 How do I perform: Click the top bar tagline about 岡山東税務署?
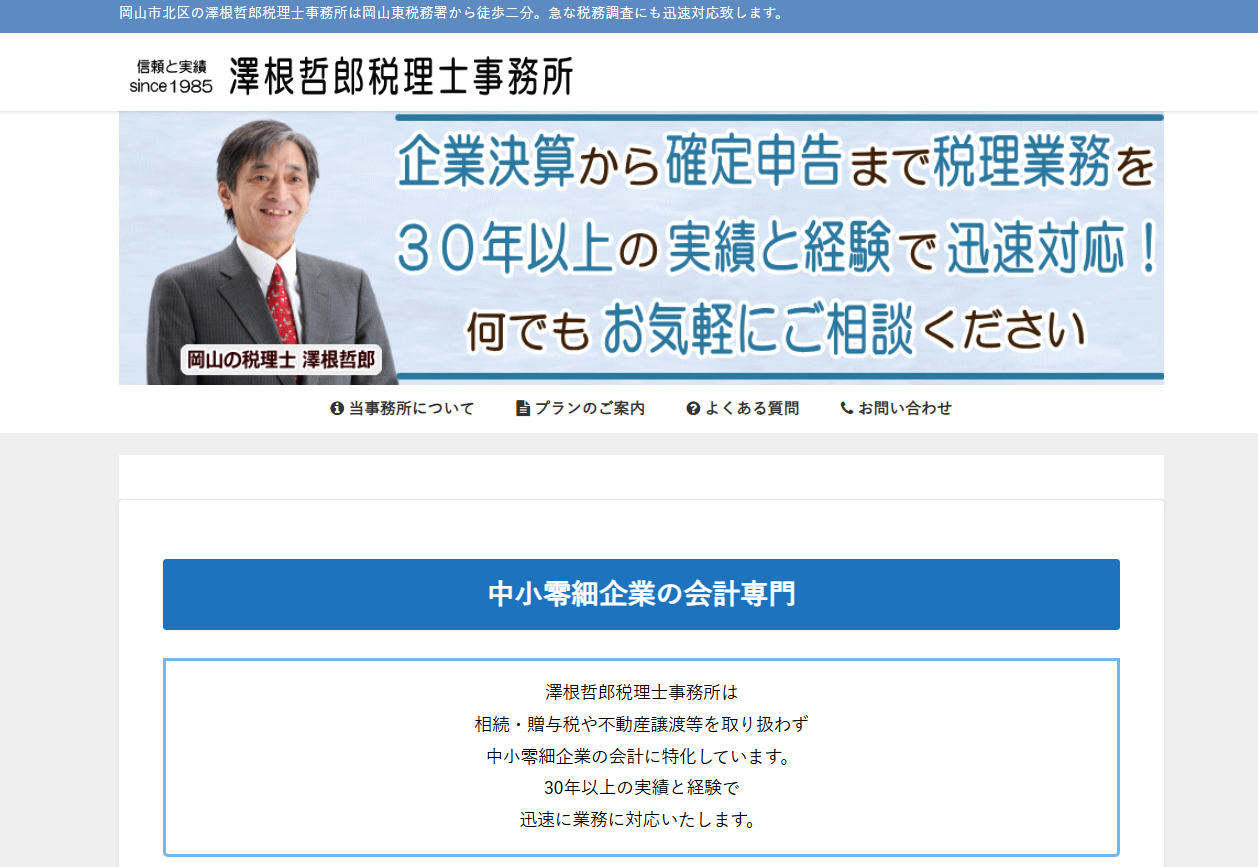point(452,14)
